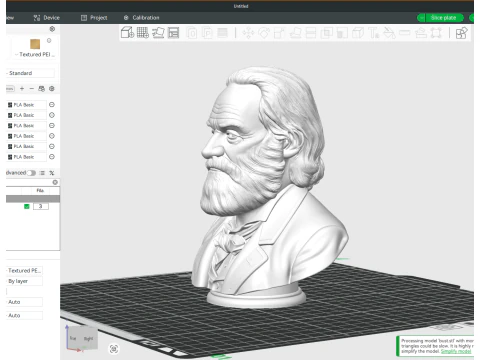Click the sixth PLA Basic color swatch
The width and height of the screenshot is (480, 360).
[x=10, y=157]
